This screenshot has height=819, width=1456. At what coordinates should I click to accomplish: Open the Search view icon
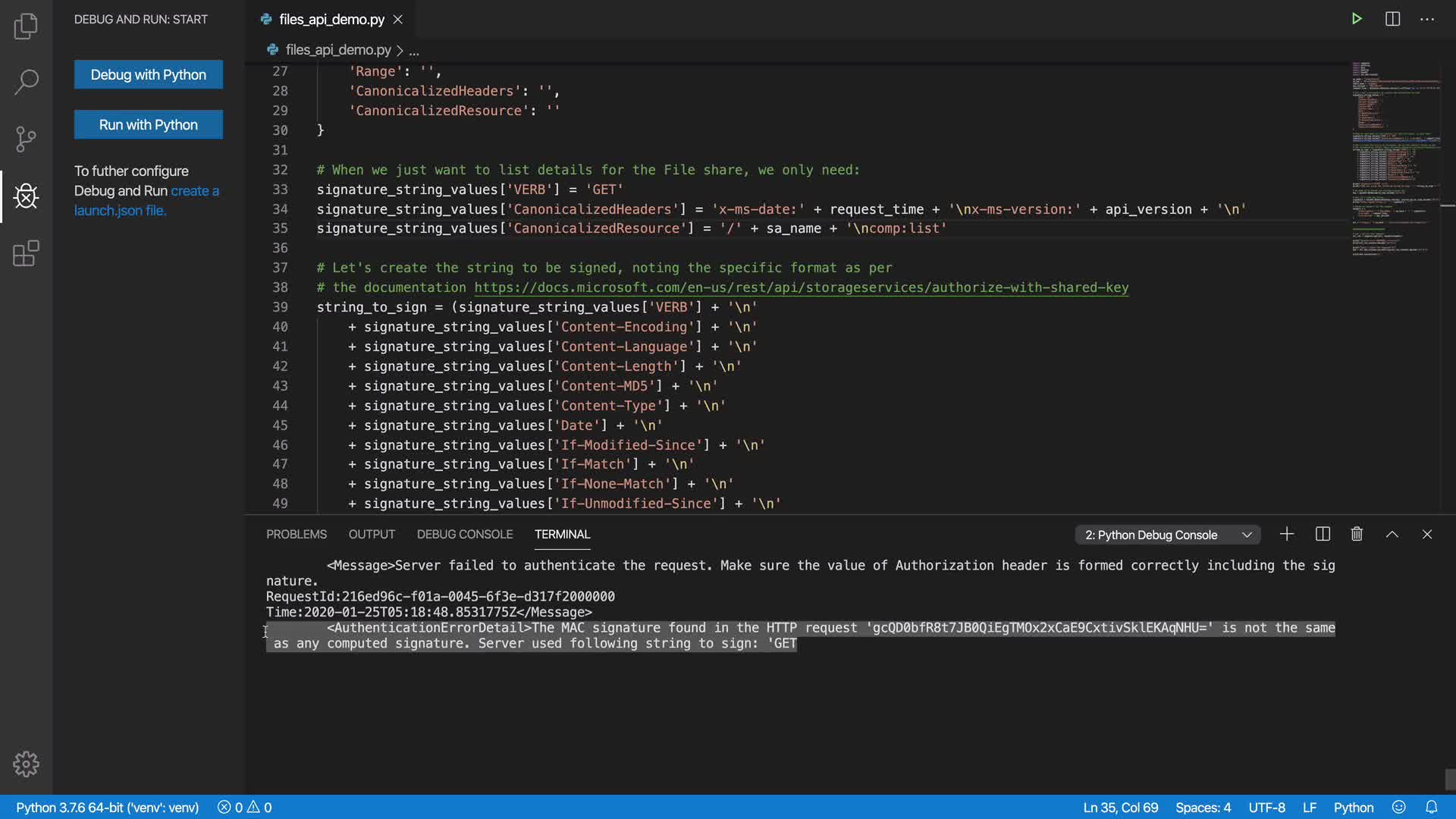click(26, 82)
